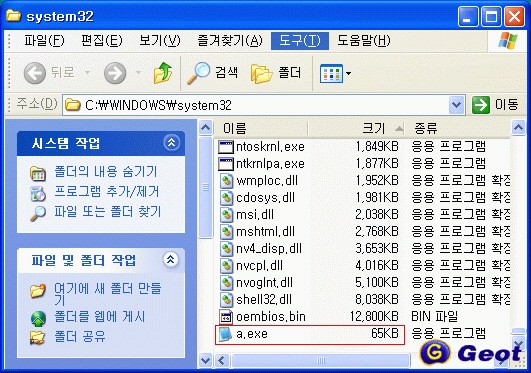Click the file list horizontal scroll left arrow
Screen dimensions: 531x373
pos(222,360)
